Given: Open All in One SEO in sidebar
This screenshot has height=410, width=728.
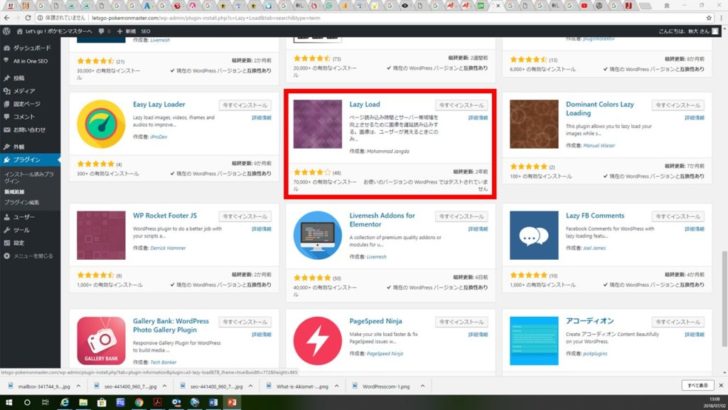Looking at the screenshot, I should (x=28, y=61).
